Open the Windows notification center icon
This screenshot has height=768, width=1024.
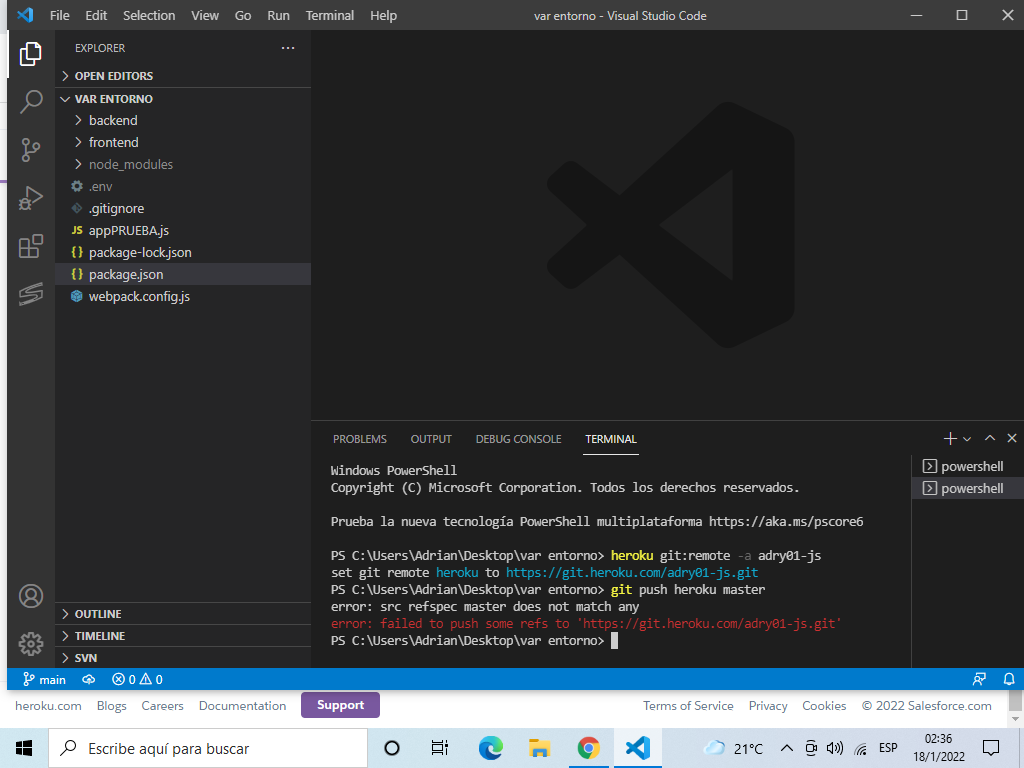[x=991, y=748]
